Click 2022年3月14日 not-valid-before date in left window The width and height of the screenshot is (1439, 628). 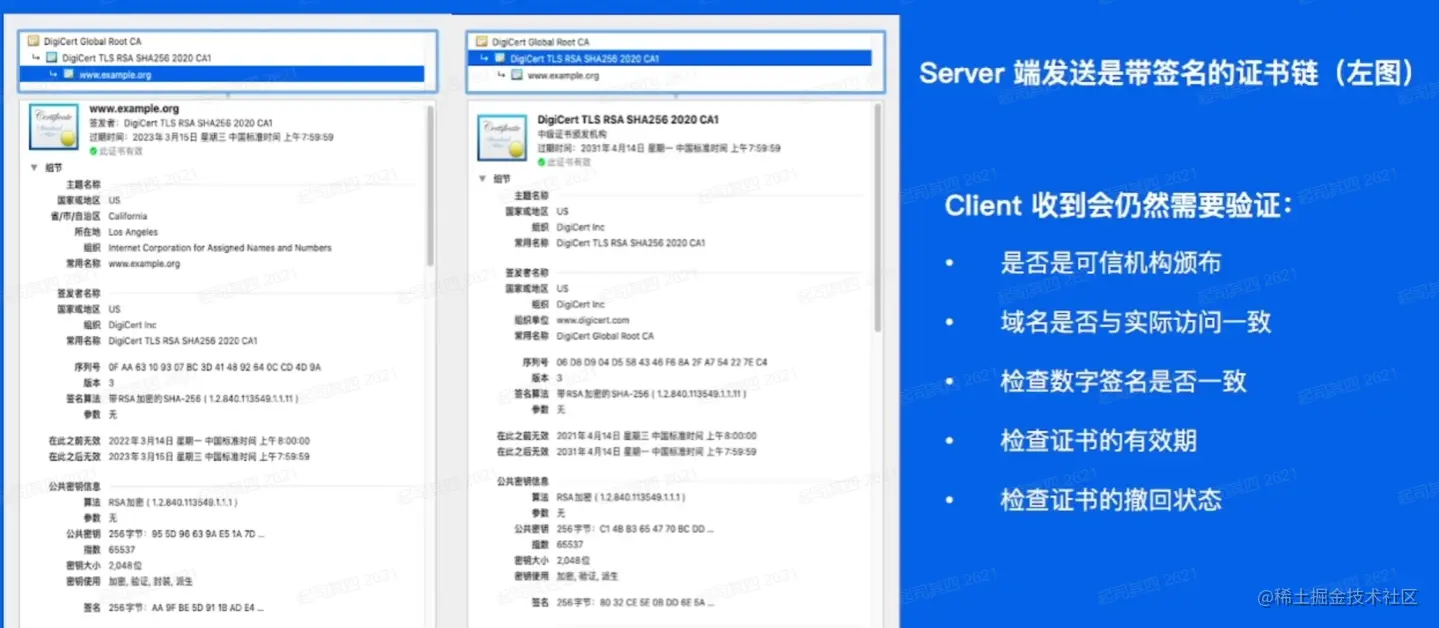coord(209,440)
